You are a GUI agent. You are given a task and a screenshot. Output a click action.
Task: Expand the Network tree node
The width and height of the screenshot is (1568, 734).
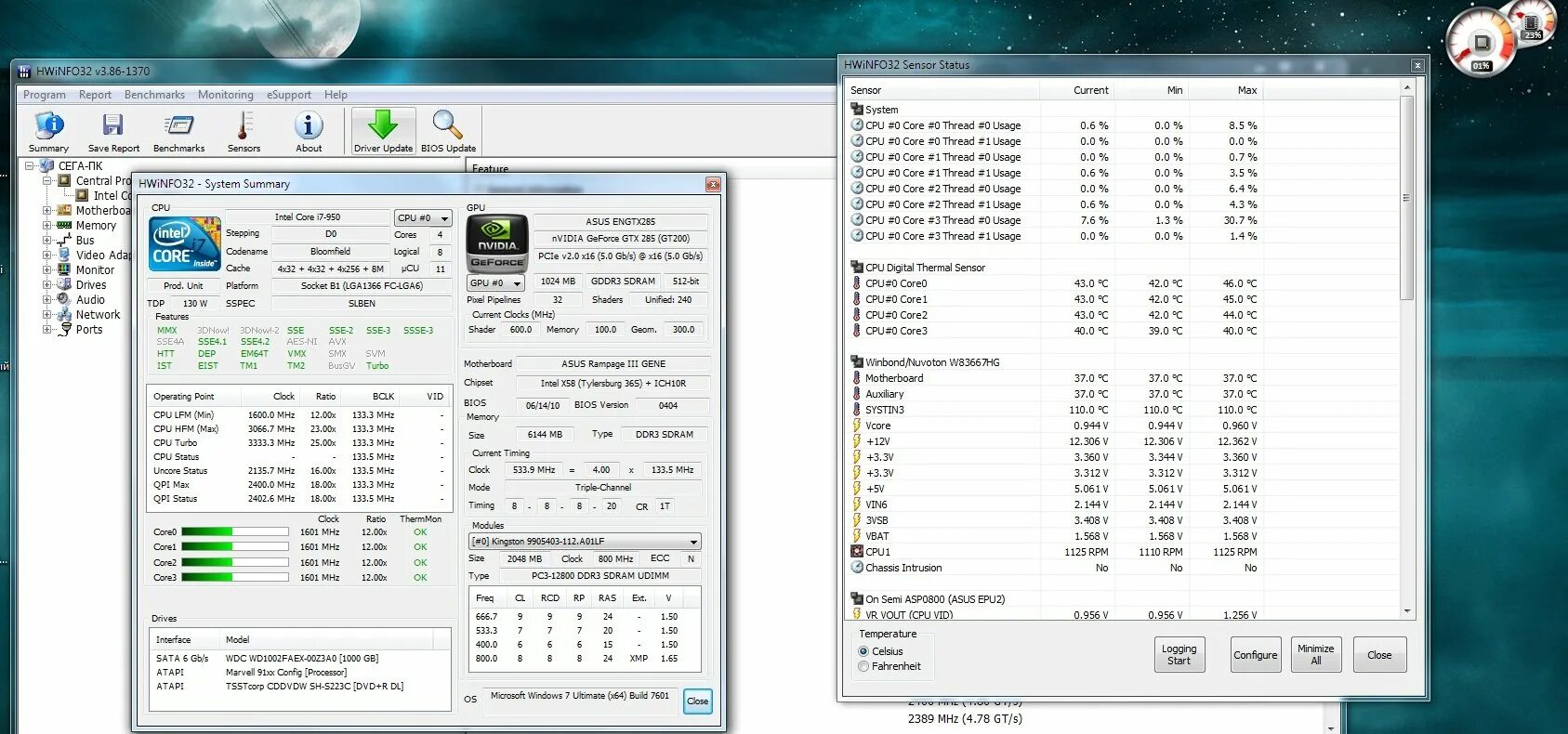[x=46, y=315]
